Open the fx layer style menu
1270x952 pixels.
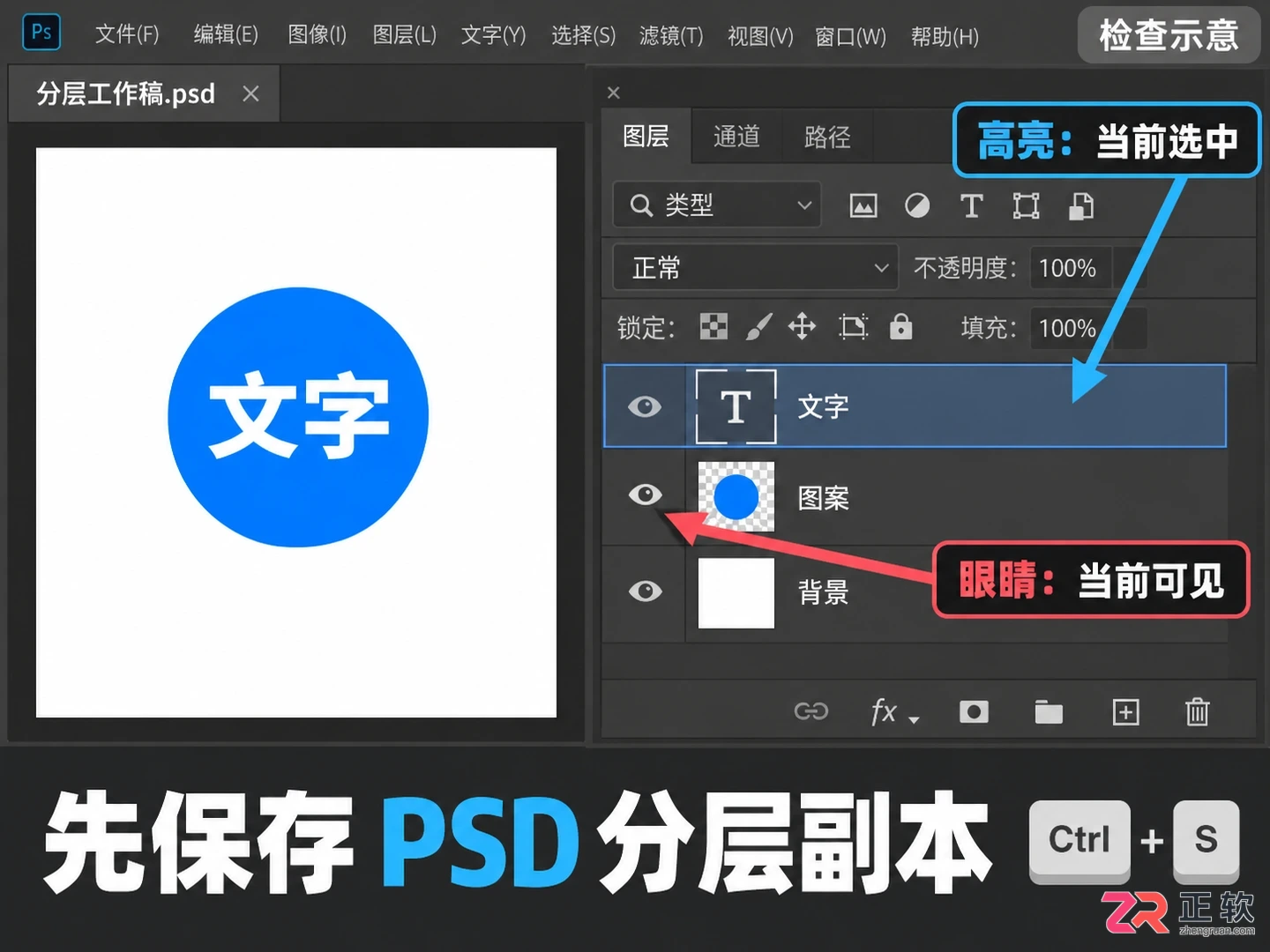point(894,710)
